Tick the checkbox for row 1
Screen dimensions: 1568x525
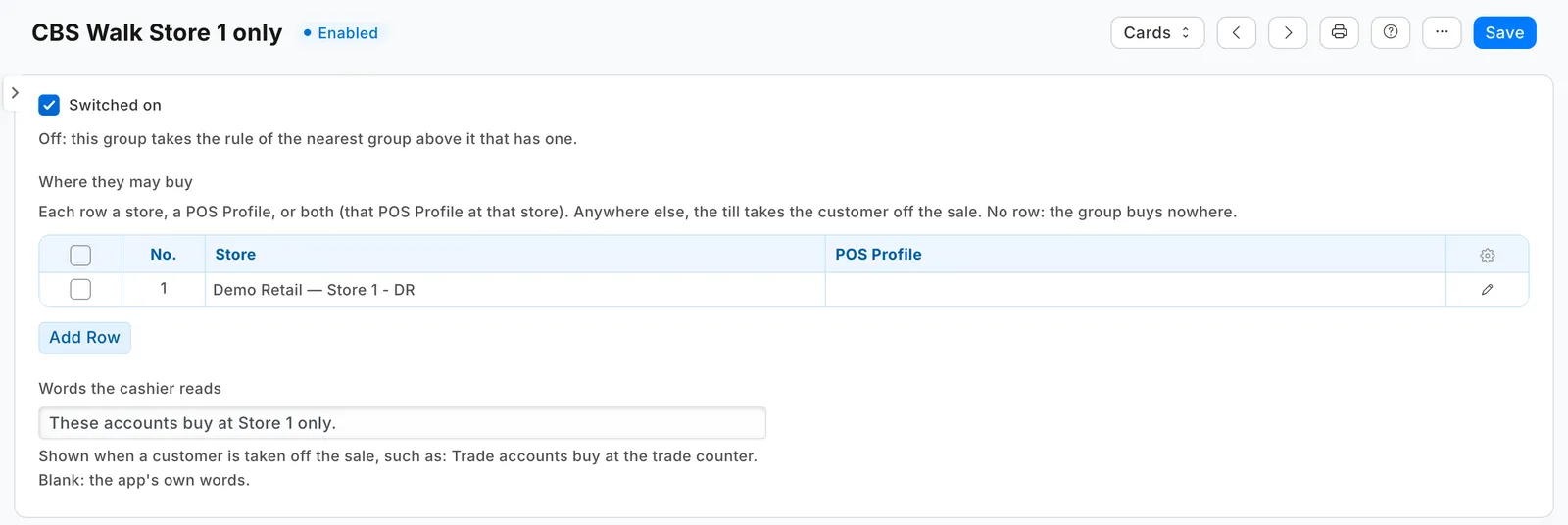(80, 290)
